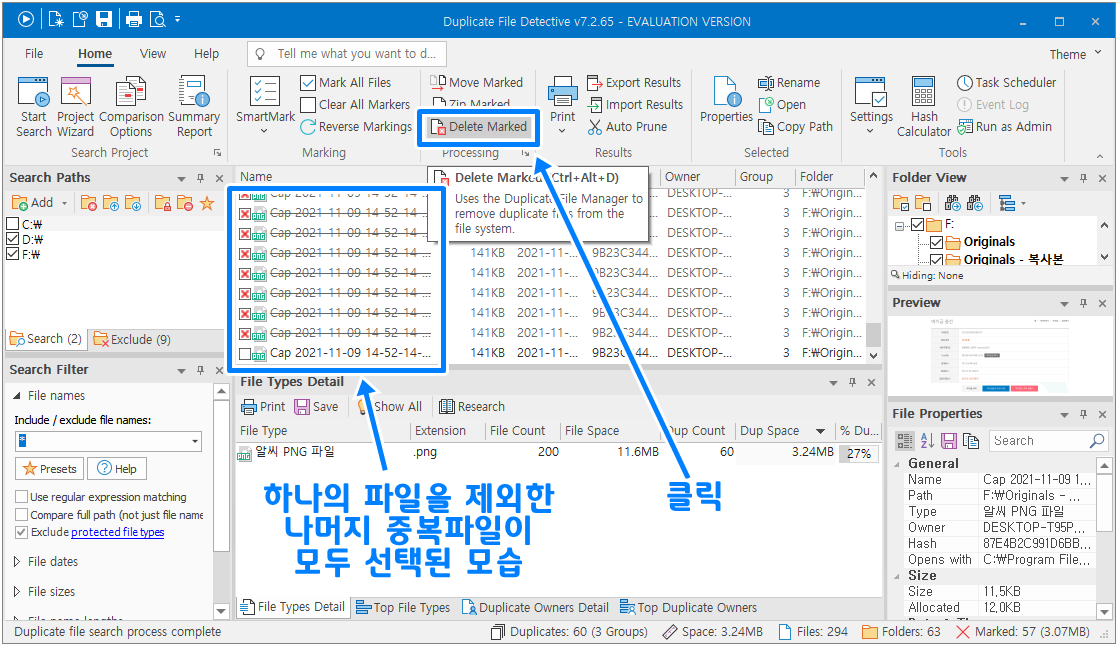Viewport: 1118px width, 647px height.
Task: Click Run as Admin
Action: tap(1004, 127)
